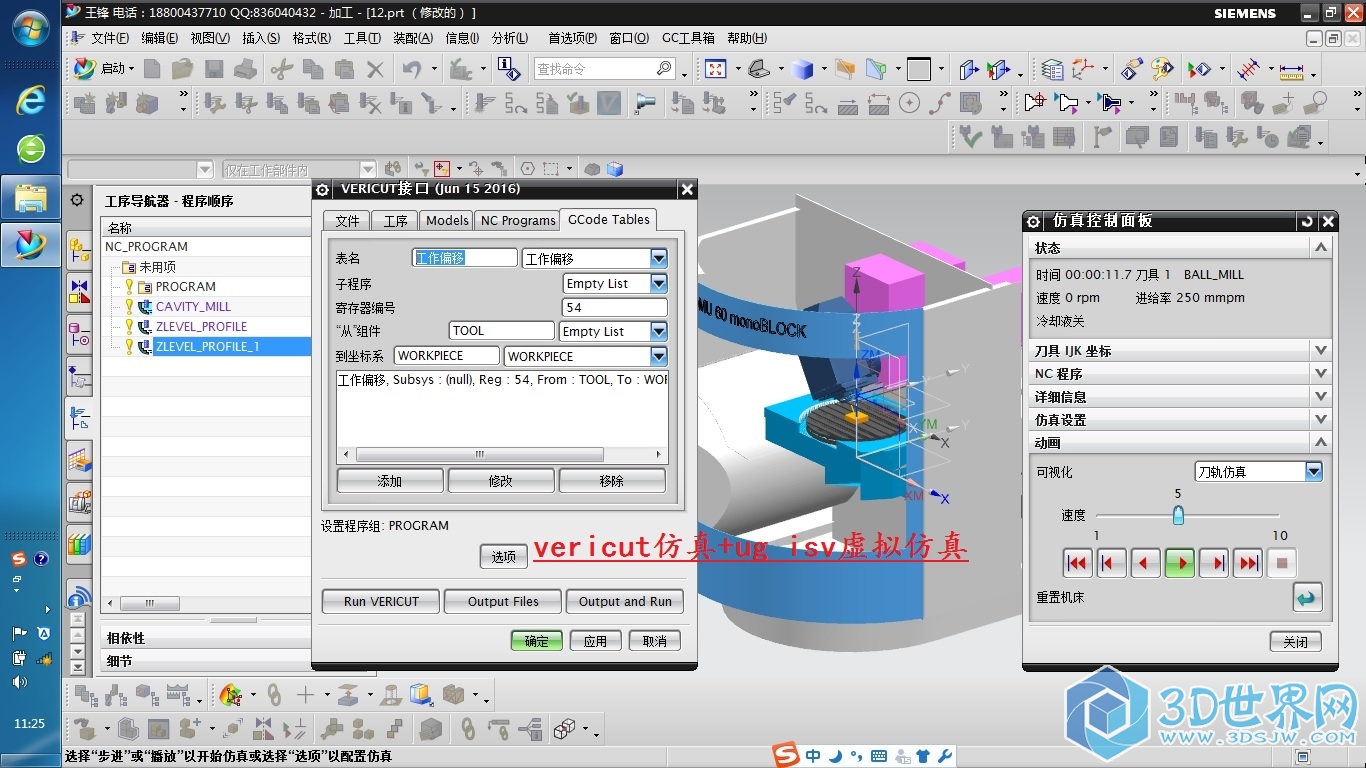Click the 关闭 Close button in simulation panel
This screenshot has width=1366, height=768.
click(x=1296, y=642)
